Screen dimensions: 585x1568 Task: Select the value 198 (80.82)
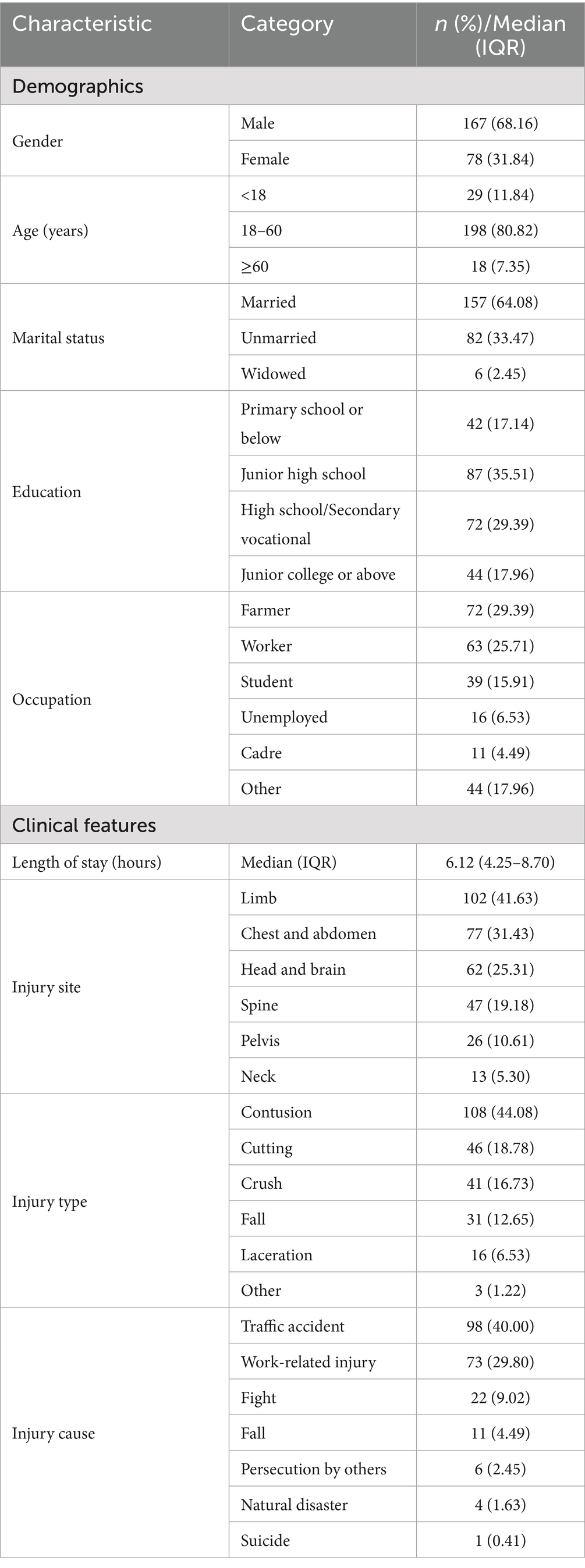coord(499,231)
